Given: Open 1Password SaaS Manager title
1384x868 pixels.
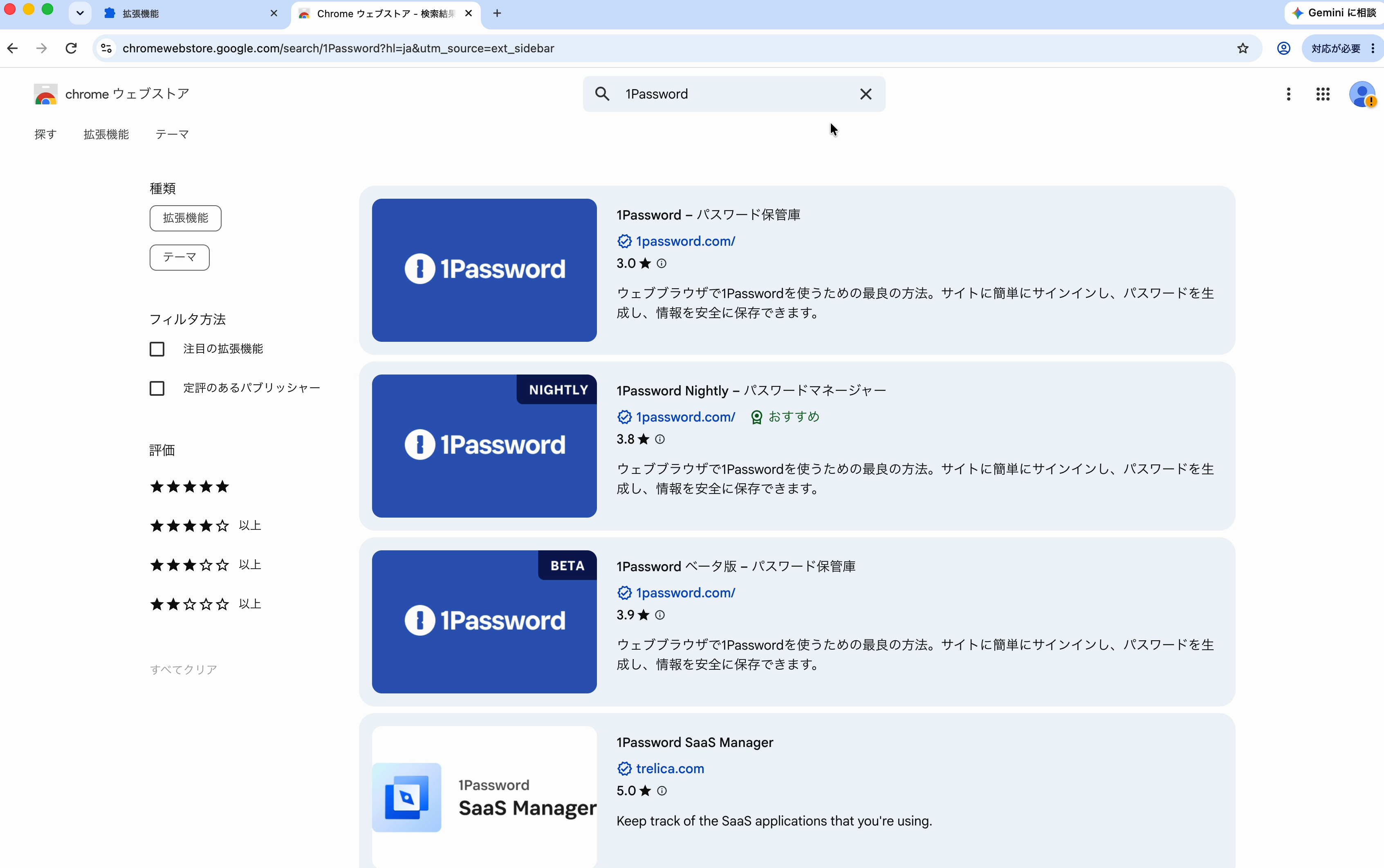Looking at the screenshot, I should point(695,742).
